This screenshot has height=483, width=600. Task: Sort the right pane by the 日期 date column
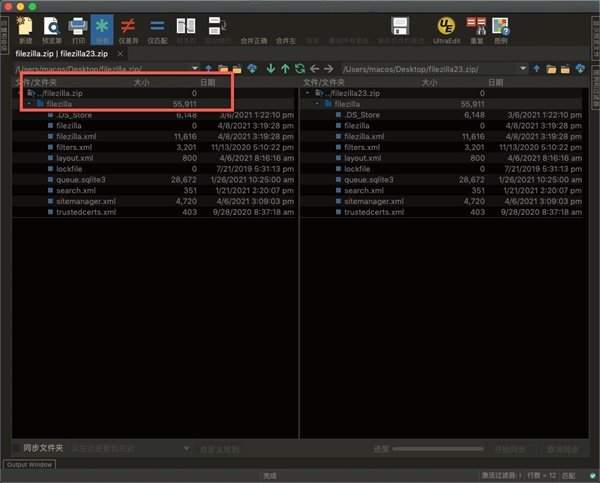pyautogui.click(x=496, y=82)
